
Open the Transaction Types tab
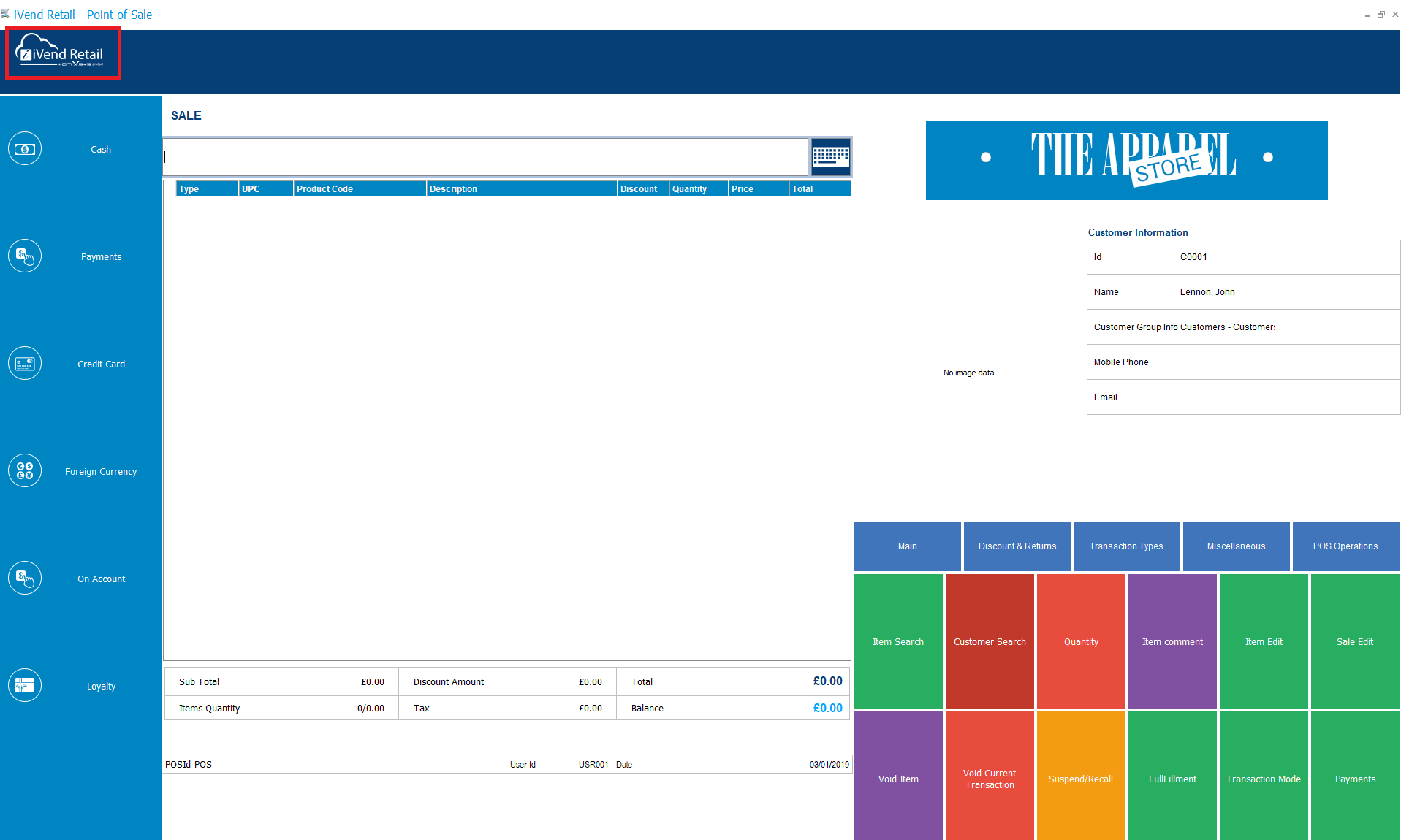click(1126, 546)
